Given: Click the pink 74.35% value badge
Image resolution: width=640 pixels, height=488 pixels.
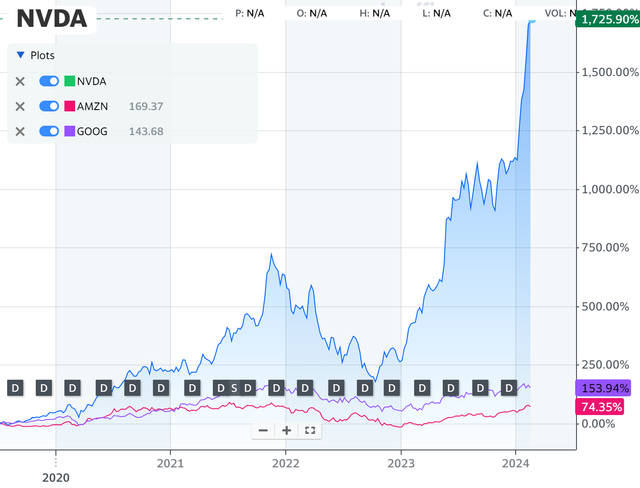Looking at the screenshot, I should [x=600, y=407].
